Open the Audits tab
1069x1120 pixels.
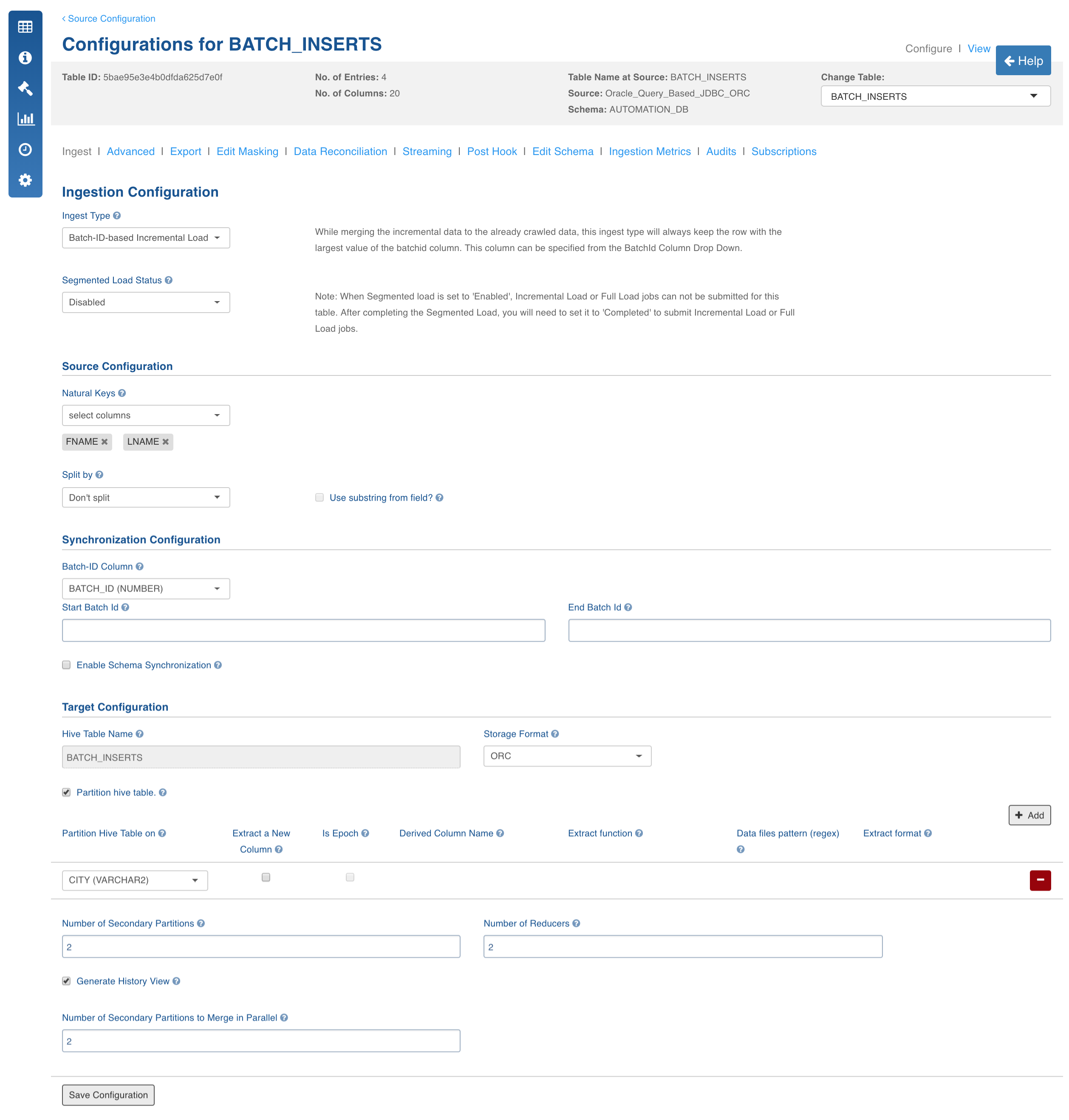point(721,151)
